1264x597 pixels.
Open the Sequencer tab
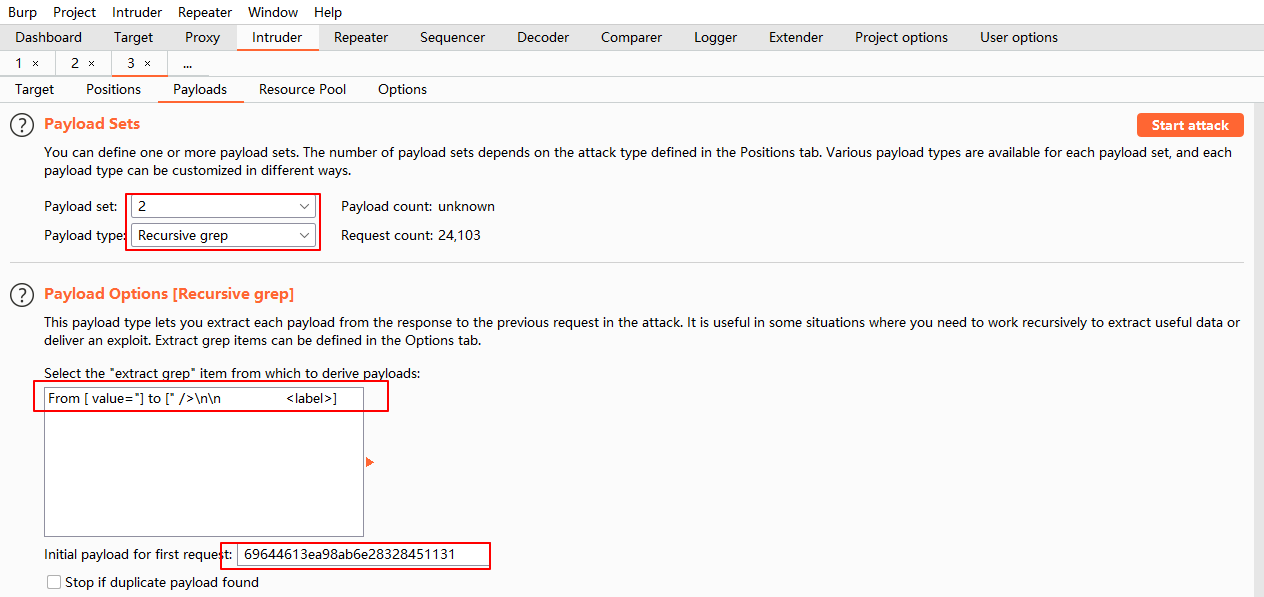[452, 37]
